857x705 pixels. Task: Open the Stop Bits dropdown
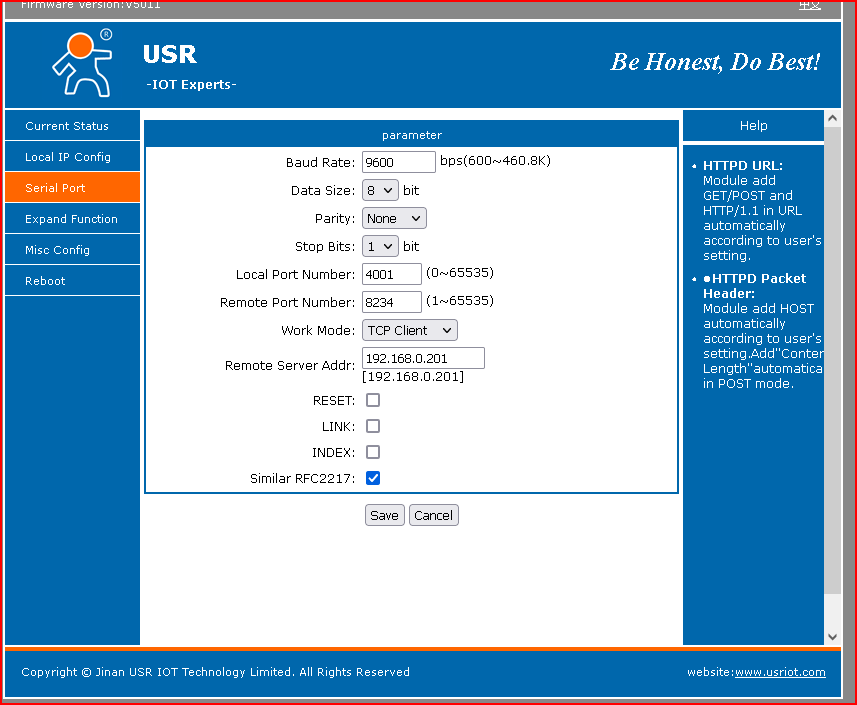click(380, 246)
